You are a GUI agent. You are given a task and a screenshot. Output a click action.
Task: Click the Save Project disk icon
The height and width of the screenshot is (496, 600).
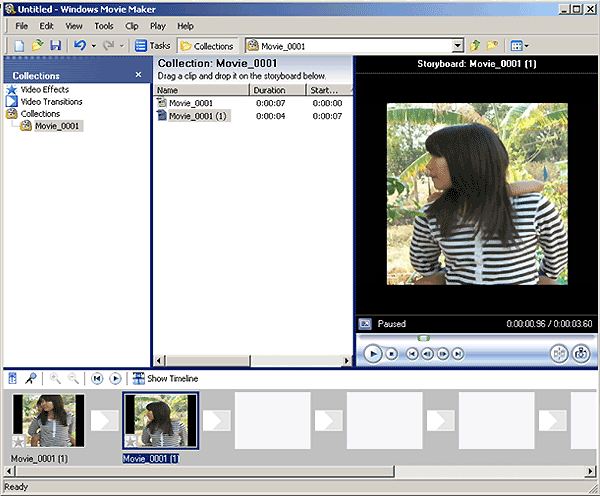(56, 46)
